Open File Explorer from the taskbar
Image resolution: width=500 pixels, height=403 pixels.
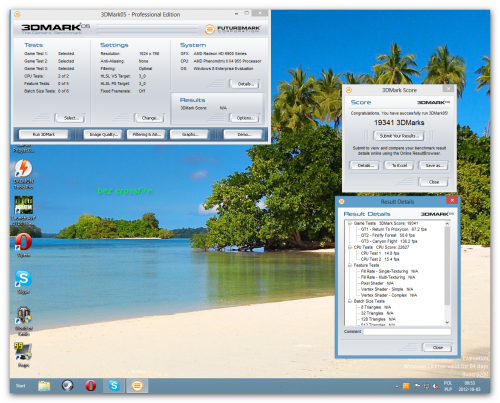click(44, 386)
